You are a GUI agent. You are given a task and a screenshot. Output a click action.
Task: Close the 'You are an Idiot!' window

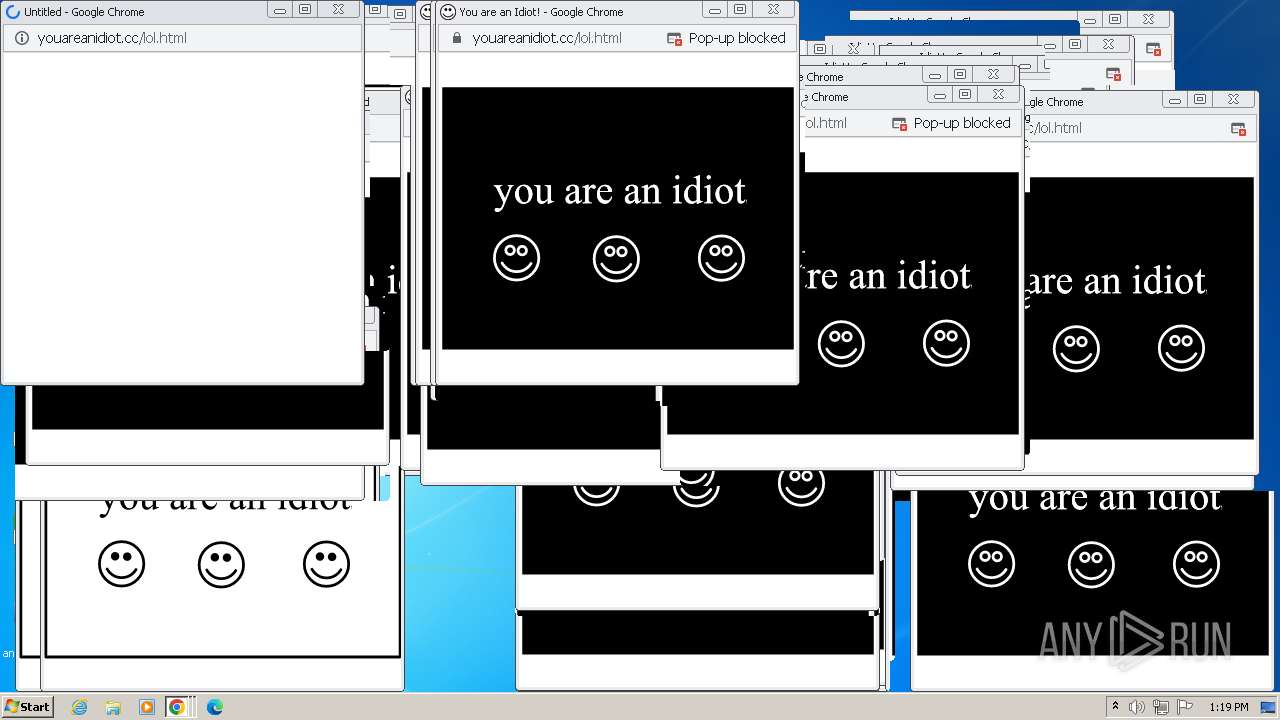774,9
